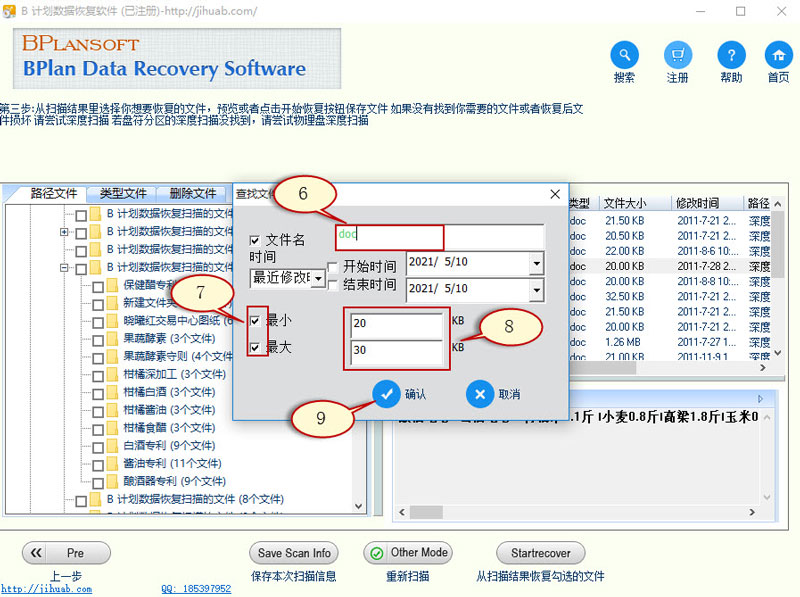Select 柑橘深加工 (3个文件) folder
800x597 pixels.
(174, 375)
